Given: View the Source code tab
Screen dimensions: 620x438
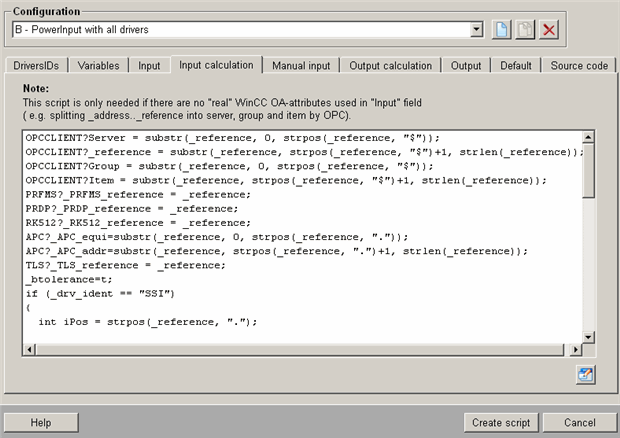Looking at the screenshot, I should [x=579, y=66].
